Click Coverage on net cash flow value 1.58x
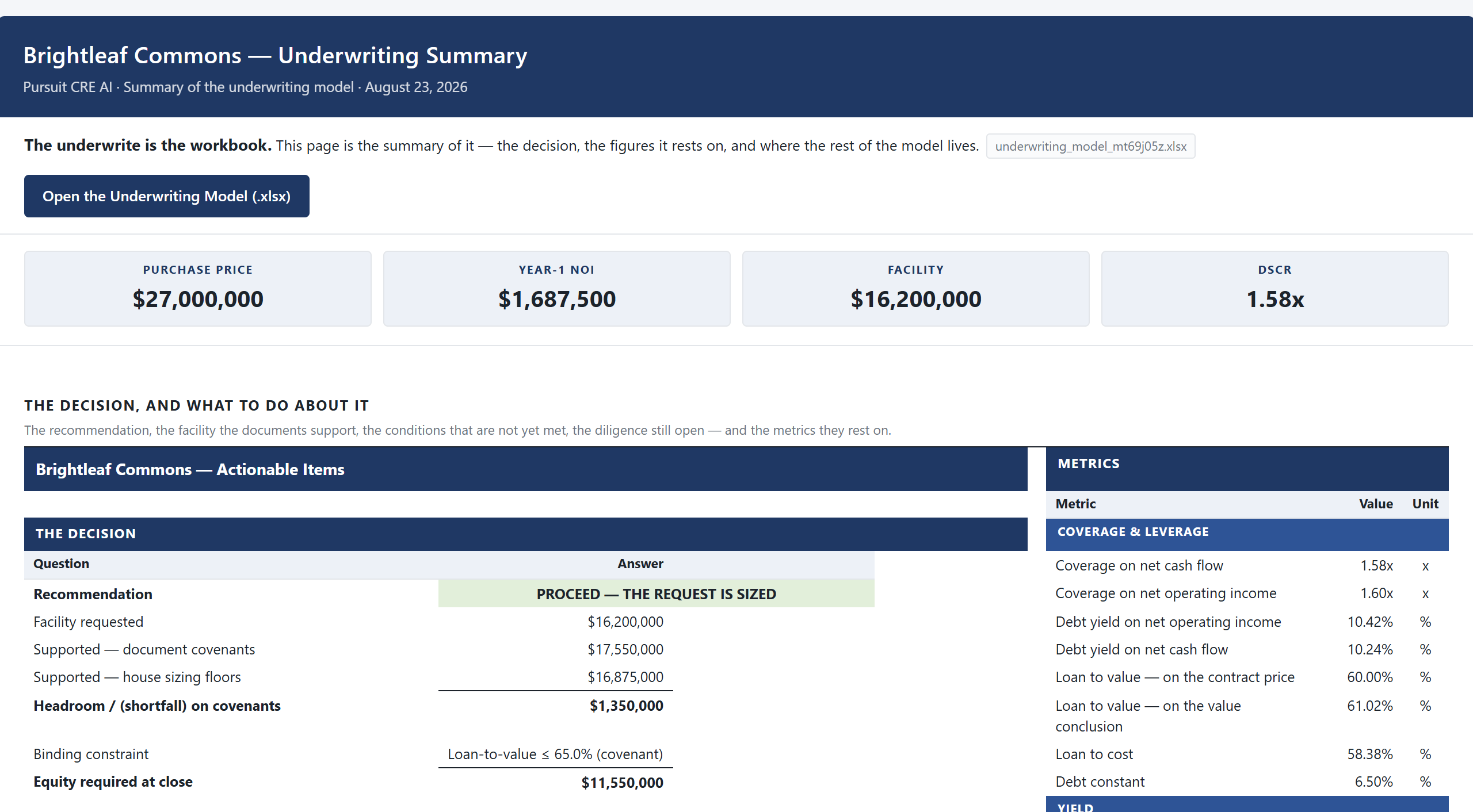Screen dimensions: 1473x812 point(1376,565)
